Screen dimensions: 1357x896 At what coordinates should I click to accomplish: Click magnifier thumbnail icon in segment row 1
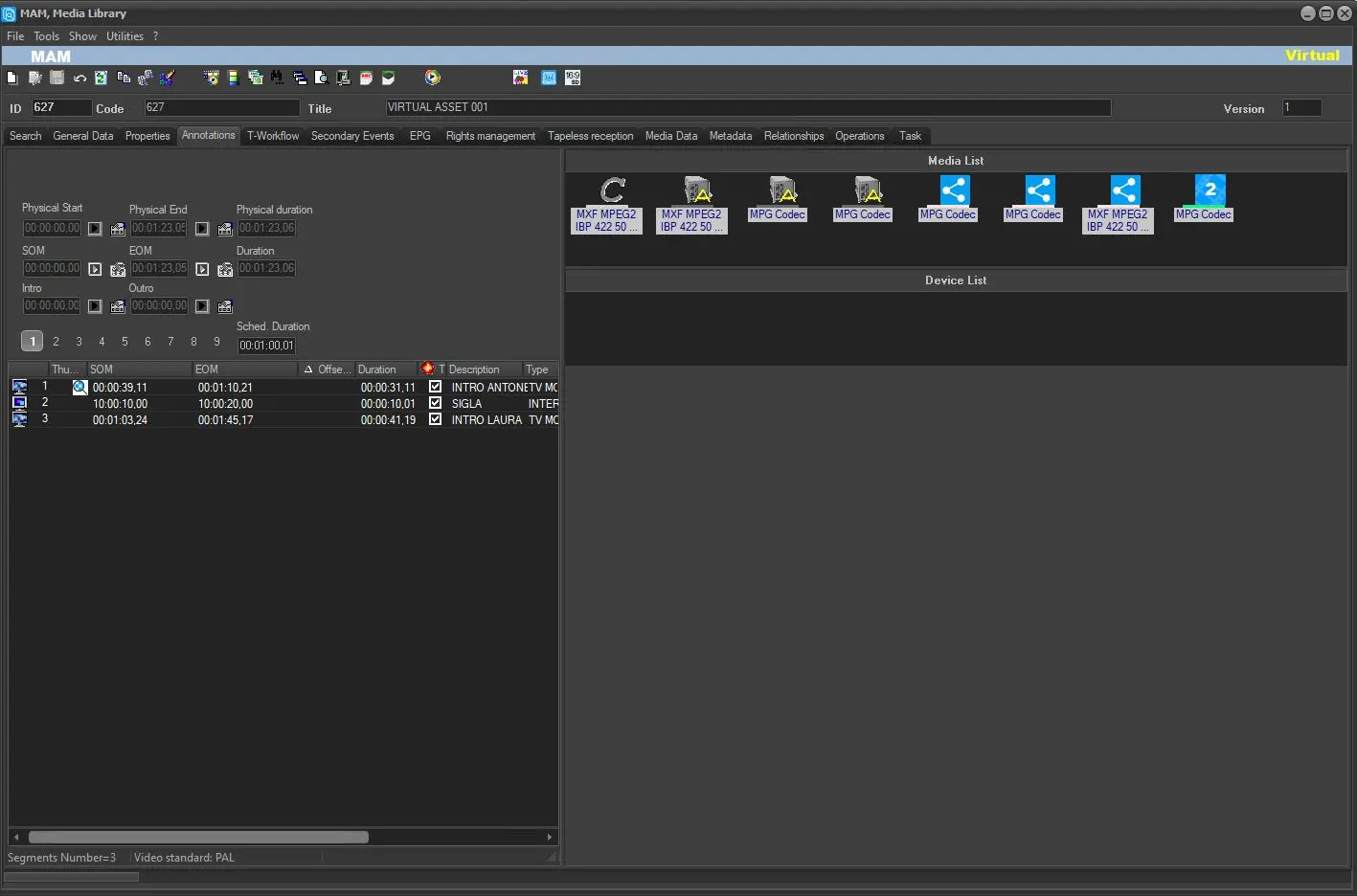click(x=79, y=388)
